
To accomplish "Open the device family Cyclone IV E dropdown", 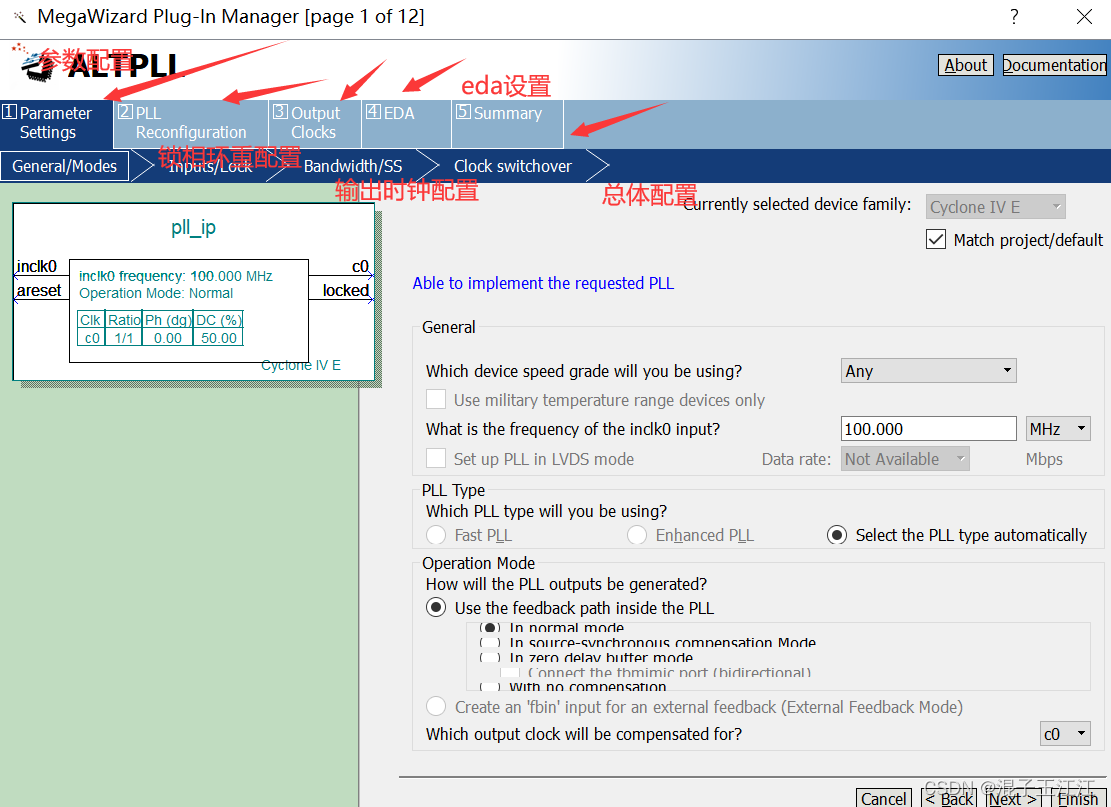I will pyautogui.click(x=995, y=207).
